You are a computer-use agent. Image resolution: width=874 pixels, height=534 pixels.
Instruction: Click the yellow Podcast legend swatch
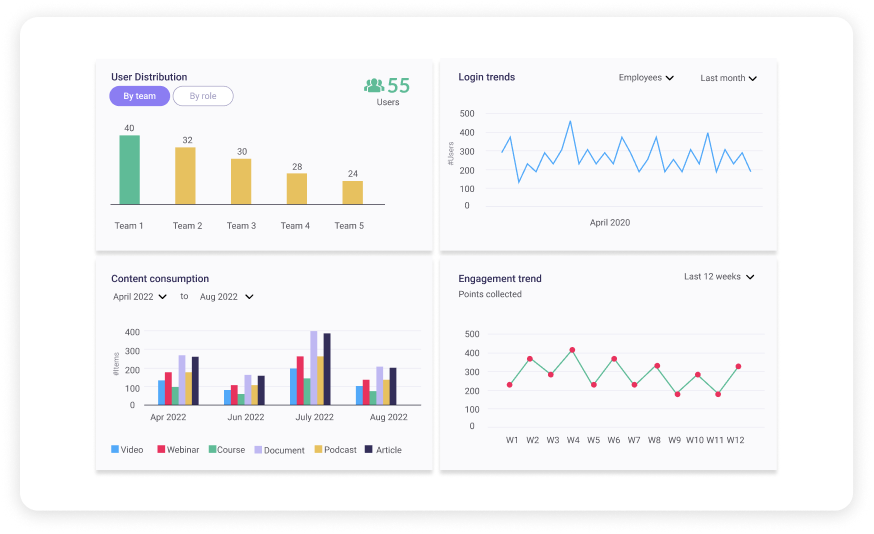tap(319, 450)
